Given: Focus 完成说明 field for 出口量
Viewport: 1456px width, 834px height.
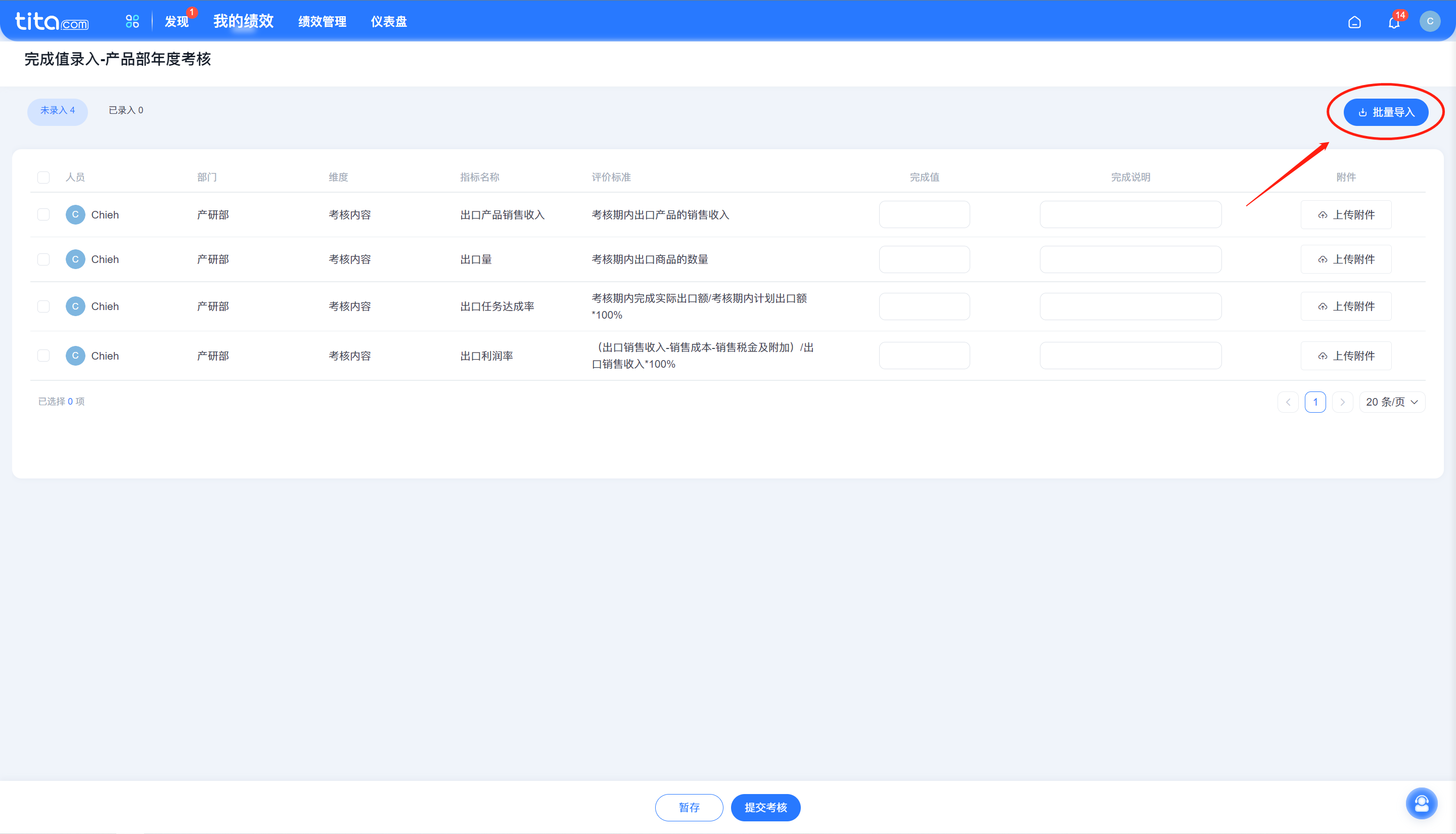Looking at the screenshot, I should pyautogui.click(x=1130, y=259).
